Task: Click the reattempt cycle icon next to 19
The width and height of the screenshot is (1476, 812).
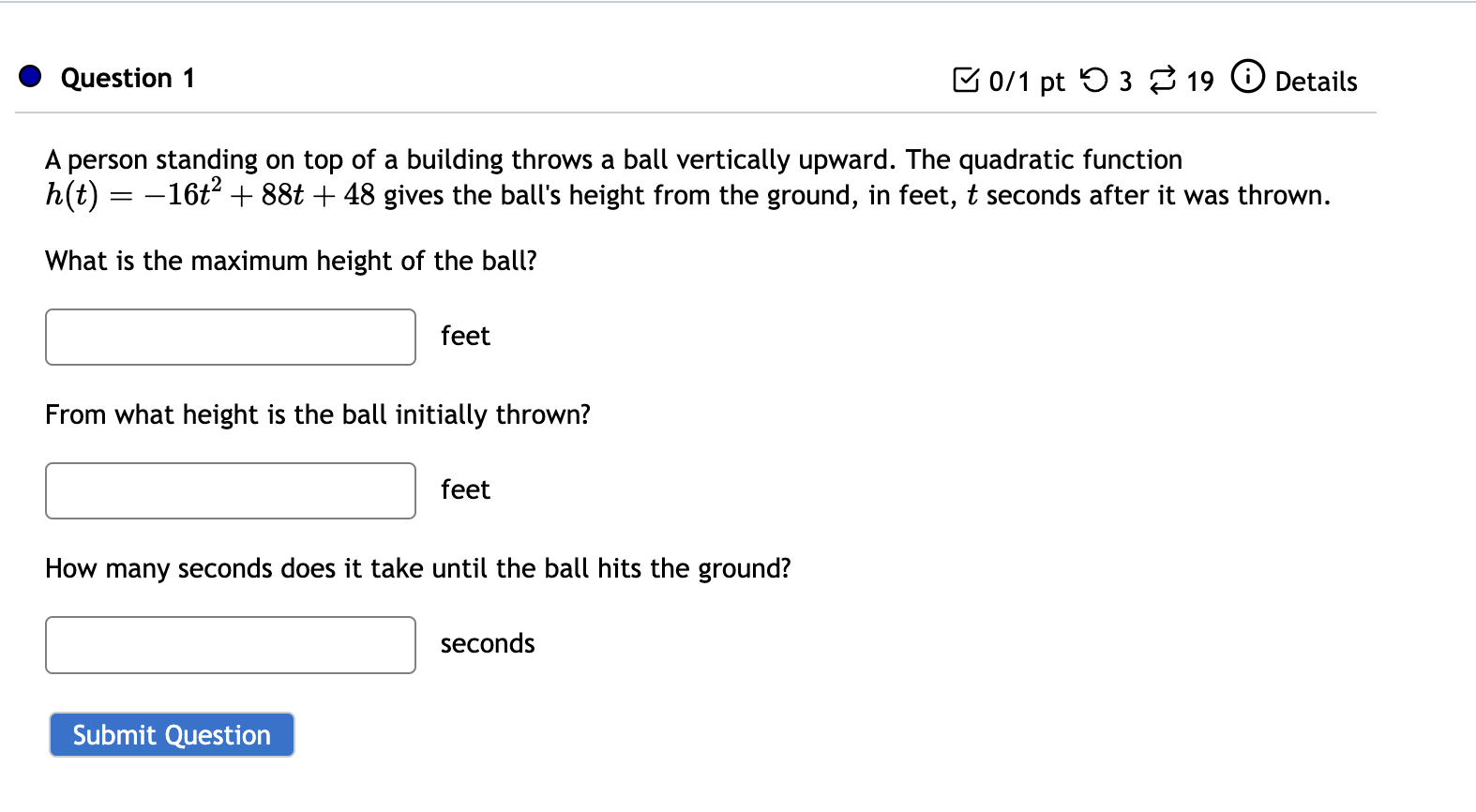Action: click(1161, 81)
